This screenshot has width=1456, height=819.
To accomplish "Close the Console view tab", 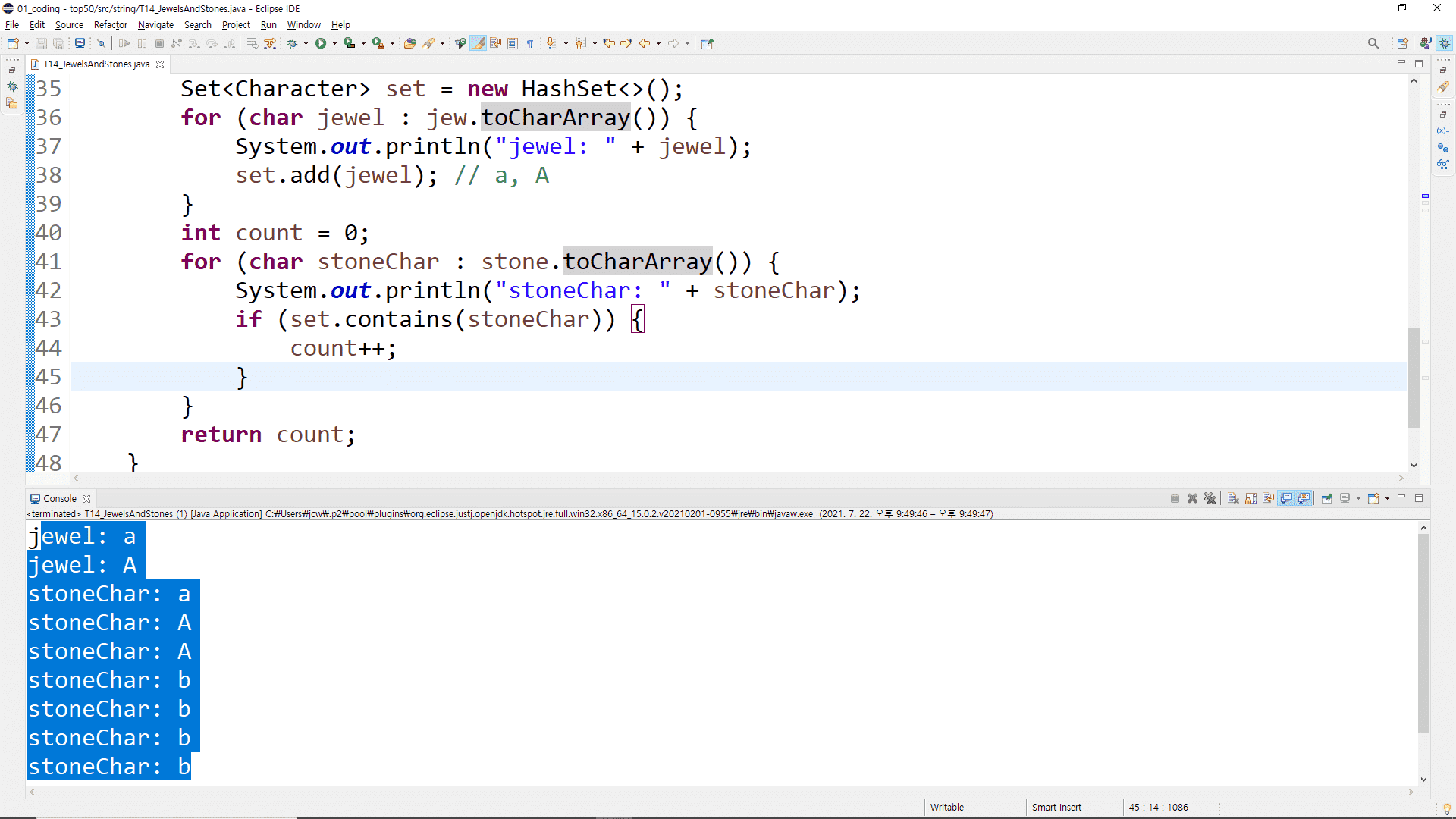I will click(86, 499).
